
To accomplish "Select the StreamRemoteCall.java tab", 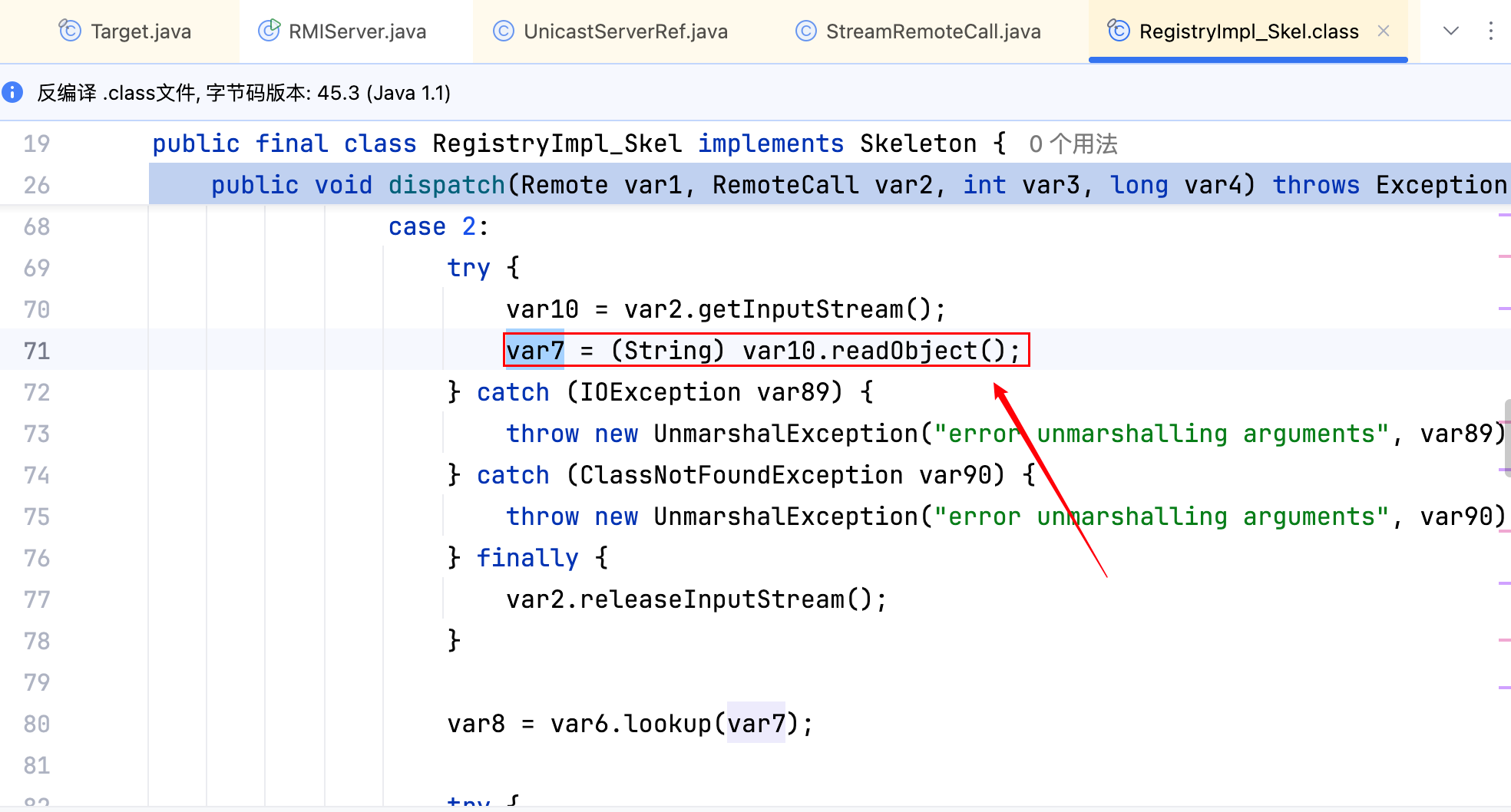I will (933, 31).
